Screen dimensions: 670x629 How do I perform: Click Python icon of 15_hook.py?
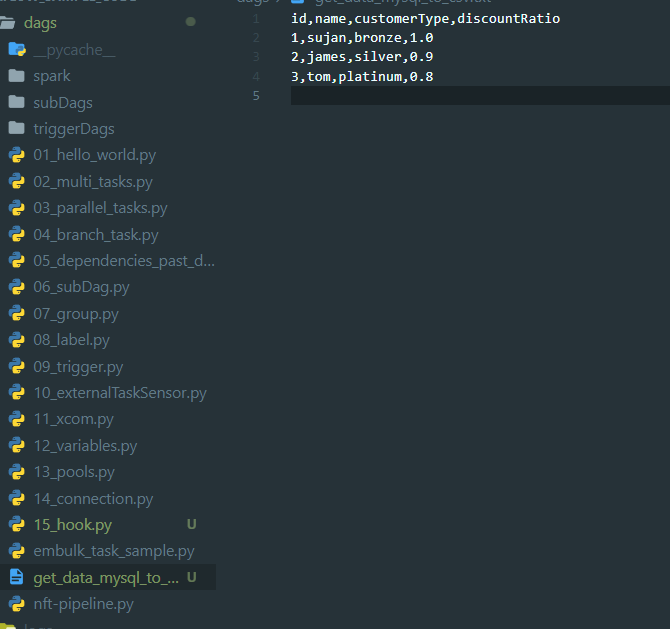click(17, 525)
